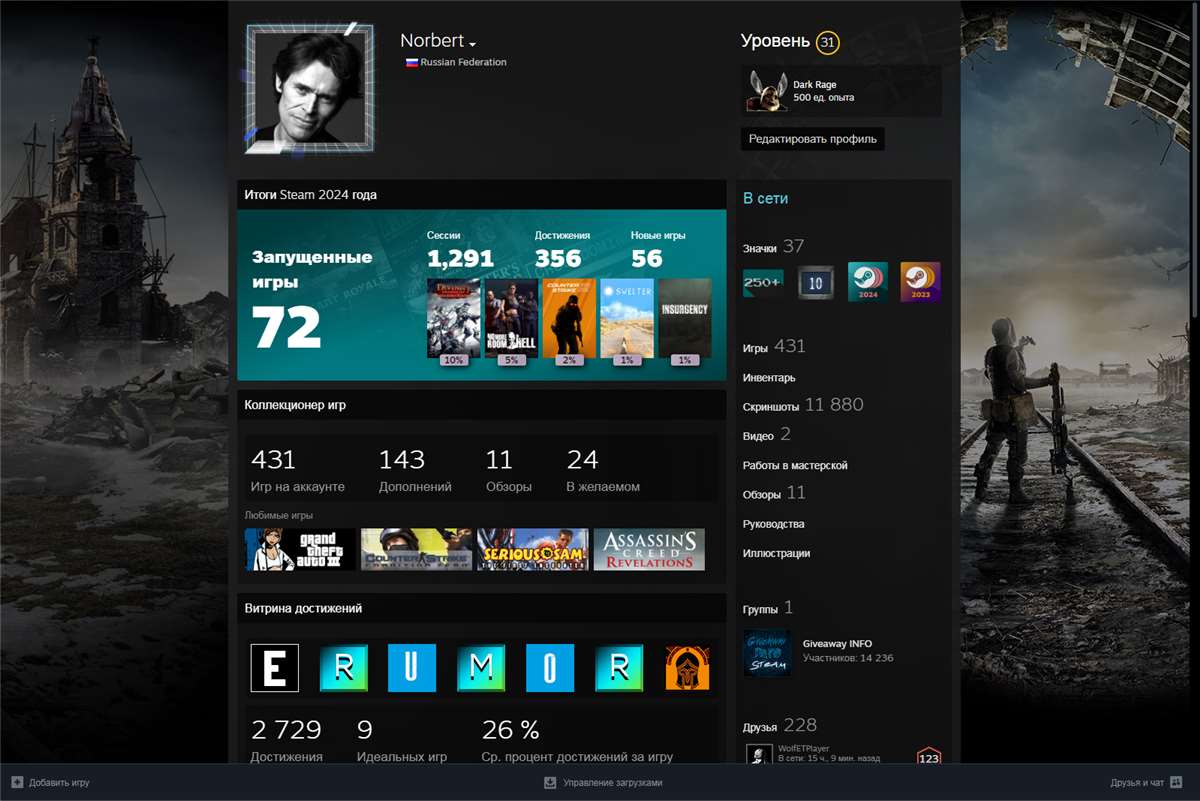This screenshot has height=801, width=1200.
Task: Open the Counter-Strike Condition Zero banner
Action: 416,550
